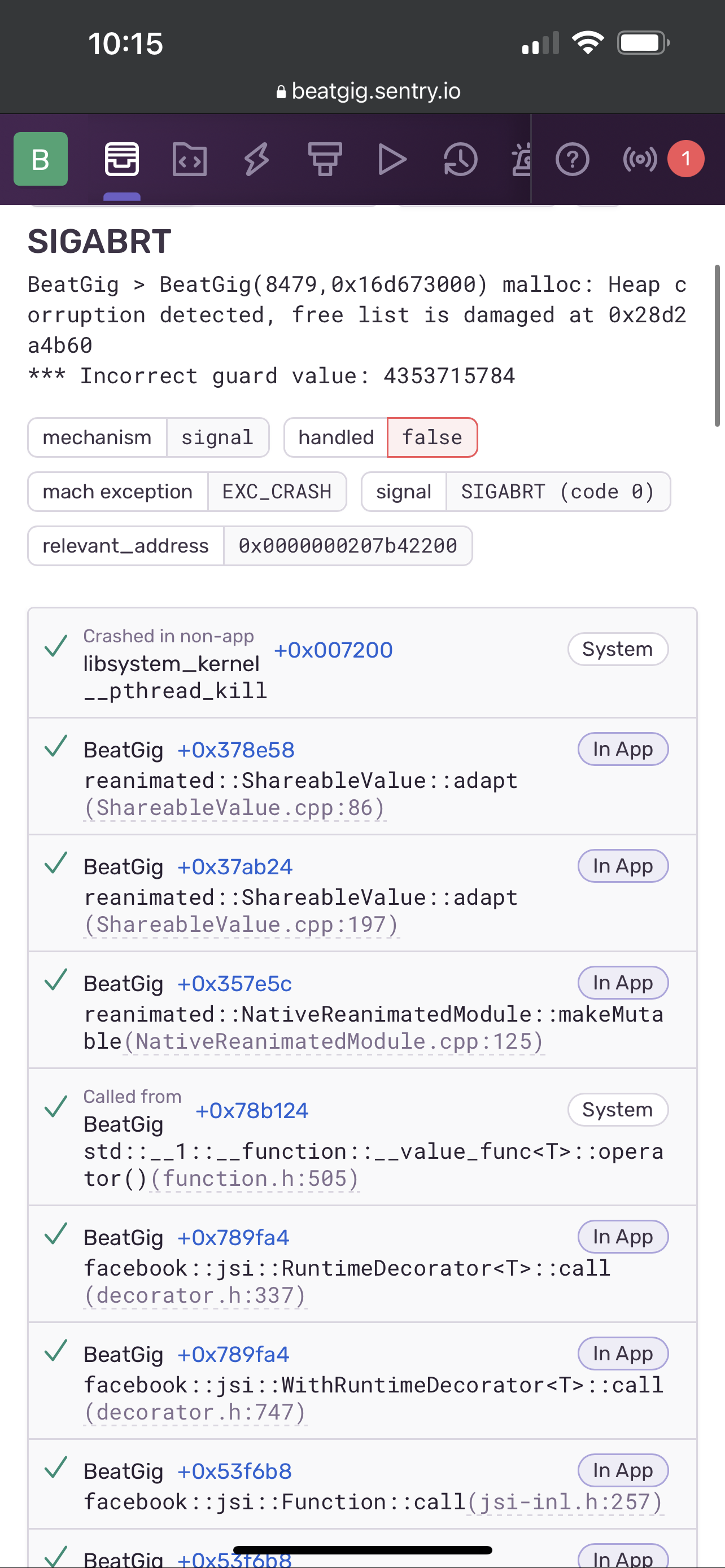The image size is (725, 1568).
Task: Toggle the handled false pill
Action: click(x=431, y=437)
